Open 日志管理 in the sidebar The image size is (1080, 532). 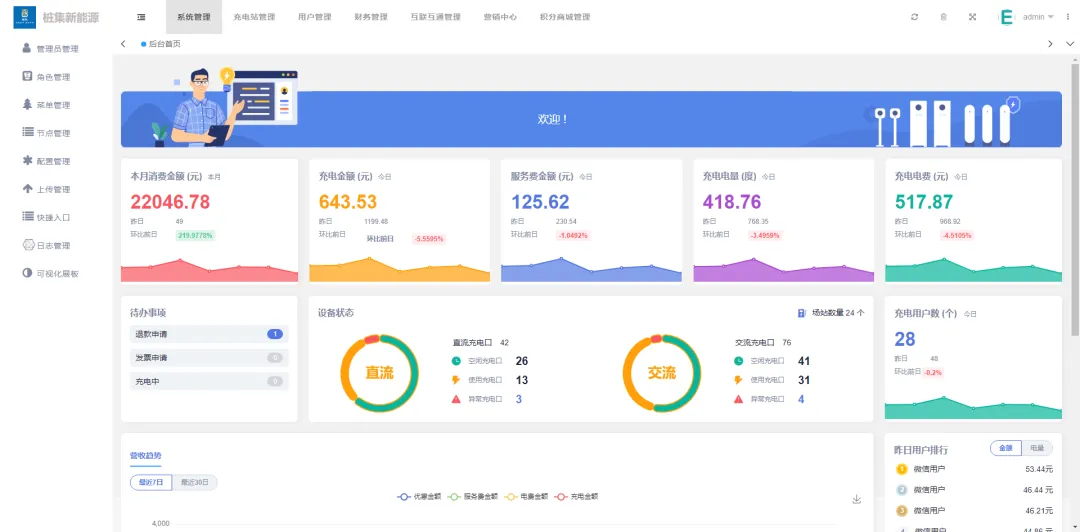coord(52,245)
